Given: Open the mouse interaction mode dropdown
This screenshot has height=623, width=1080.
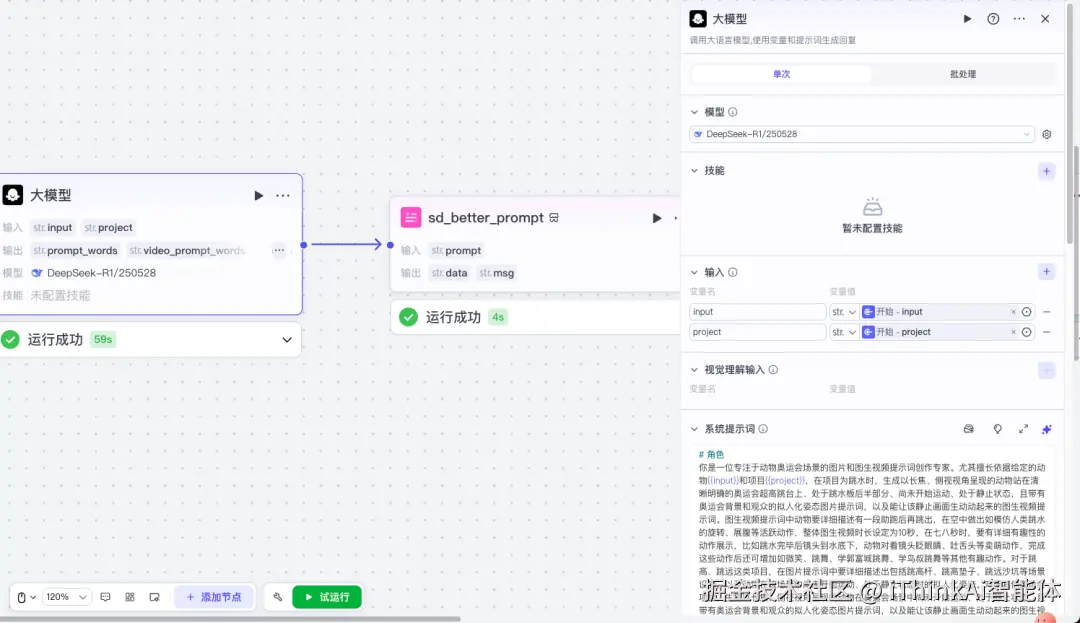Looking at the screenshot, I should [x=26, y=598].
